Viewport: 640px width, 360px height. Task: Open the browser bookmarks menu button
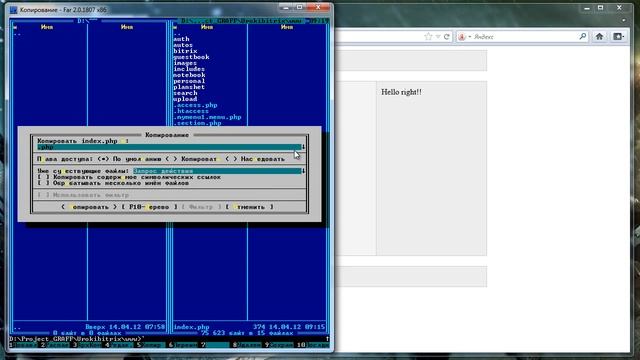pyautogui.click(x=618, y=37)
